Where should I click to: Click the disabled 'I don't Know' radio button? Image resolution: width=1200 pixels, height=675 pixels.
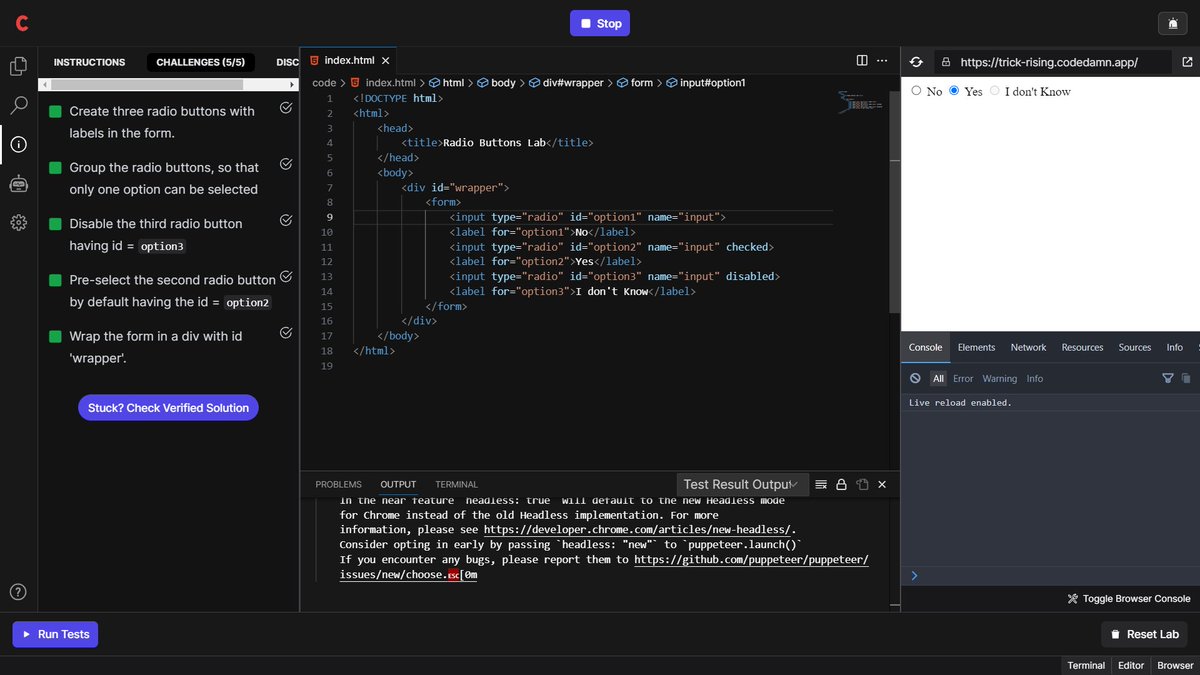995,91
